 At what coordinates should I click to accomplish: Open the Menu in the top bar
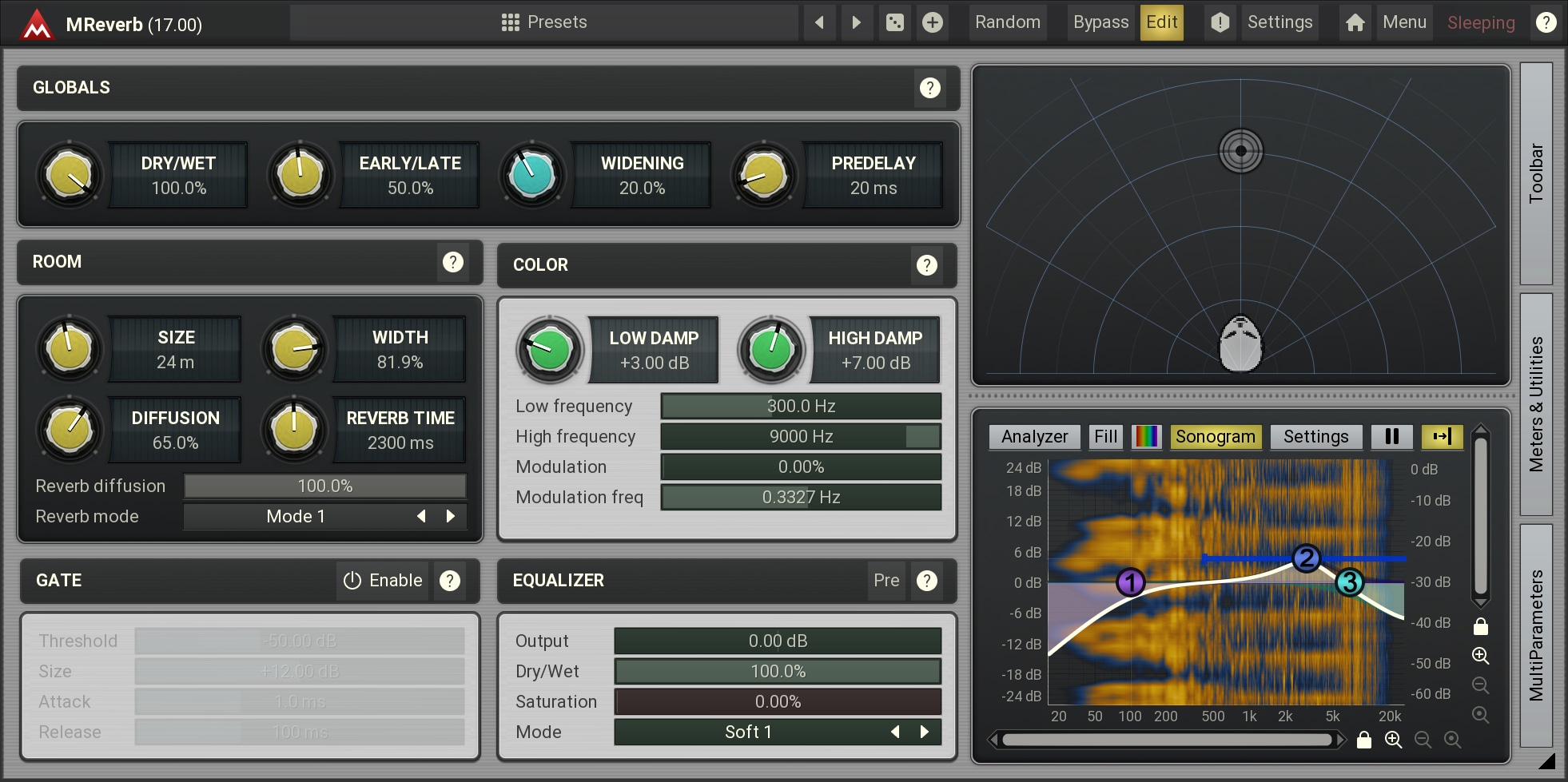1404,22
